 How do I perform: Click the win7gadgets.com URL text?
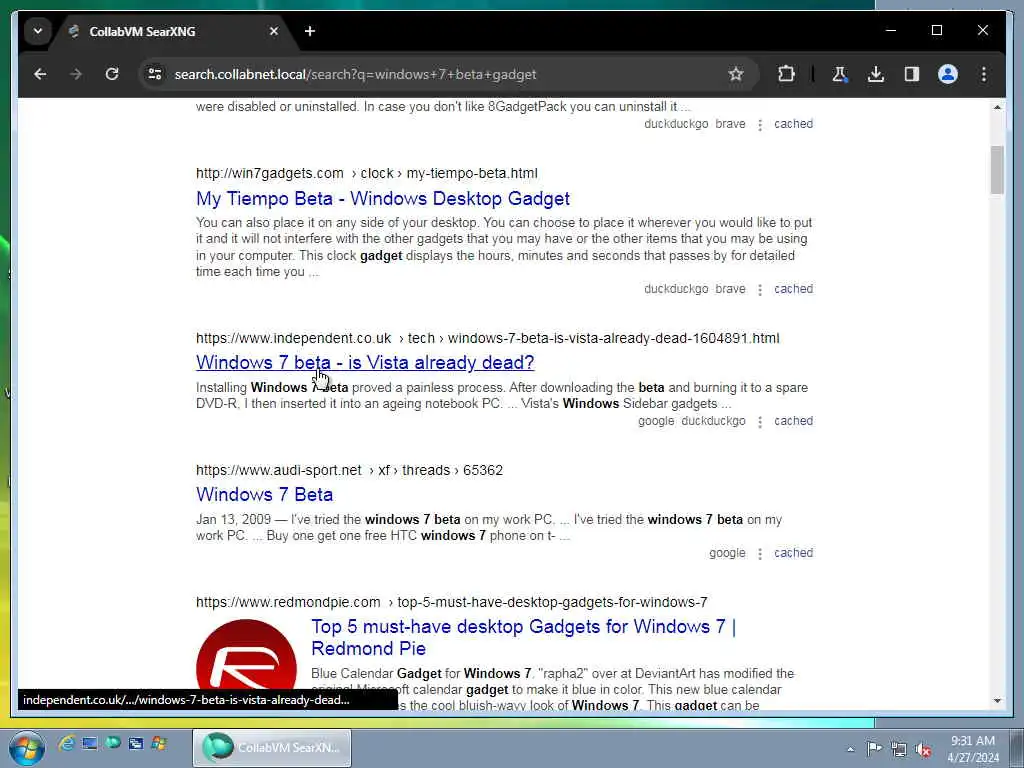(x=270, y=173)
